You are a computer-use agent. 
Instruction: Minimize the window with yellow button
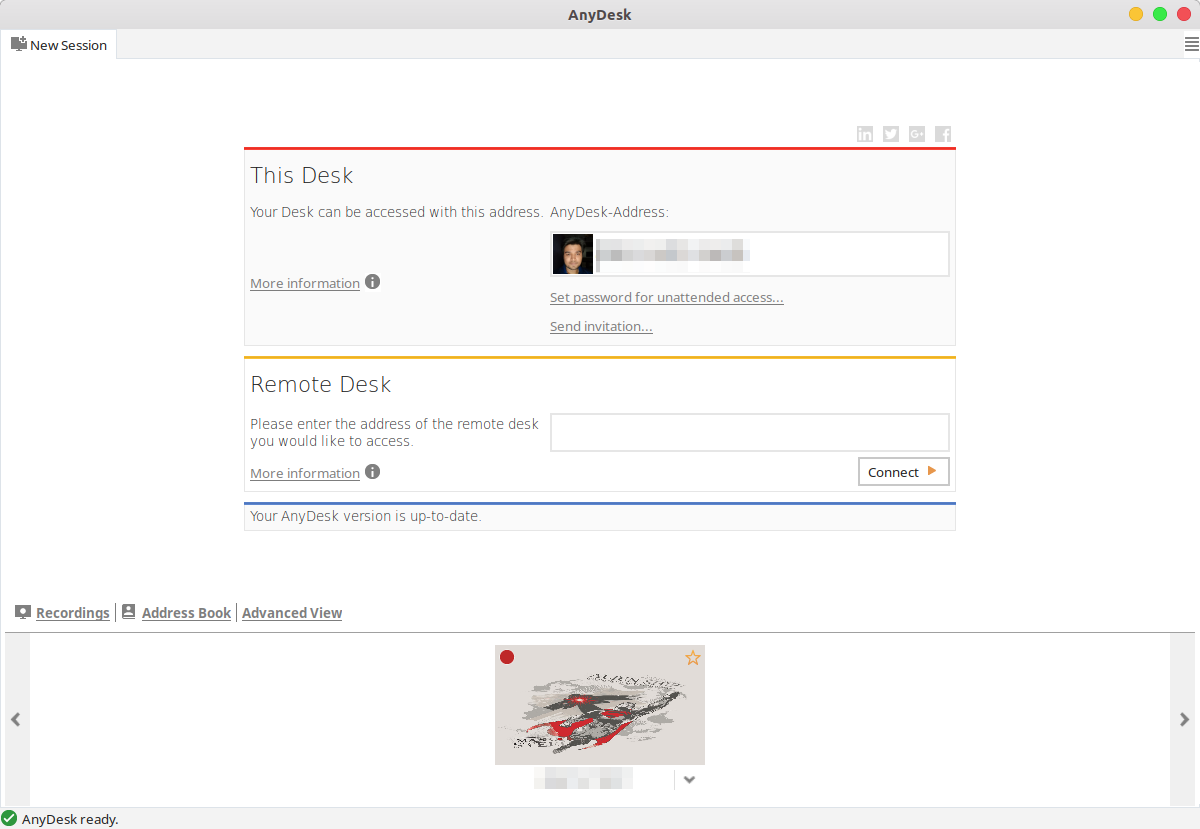1136,14
